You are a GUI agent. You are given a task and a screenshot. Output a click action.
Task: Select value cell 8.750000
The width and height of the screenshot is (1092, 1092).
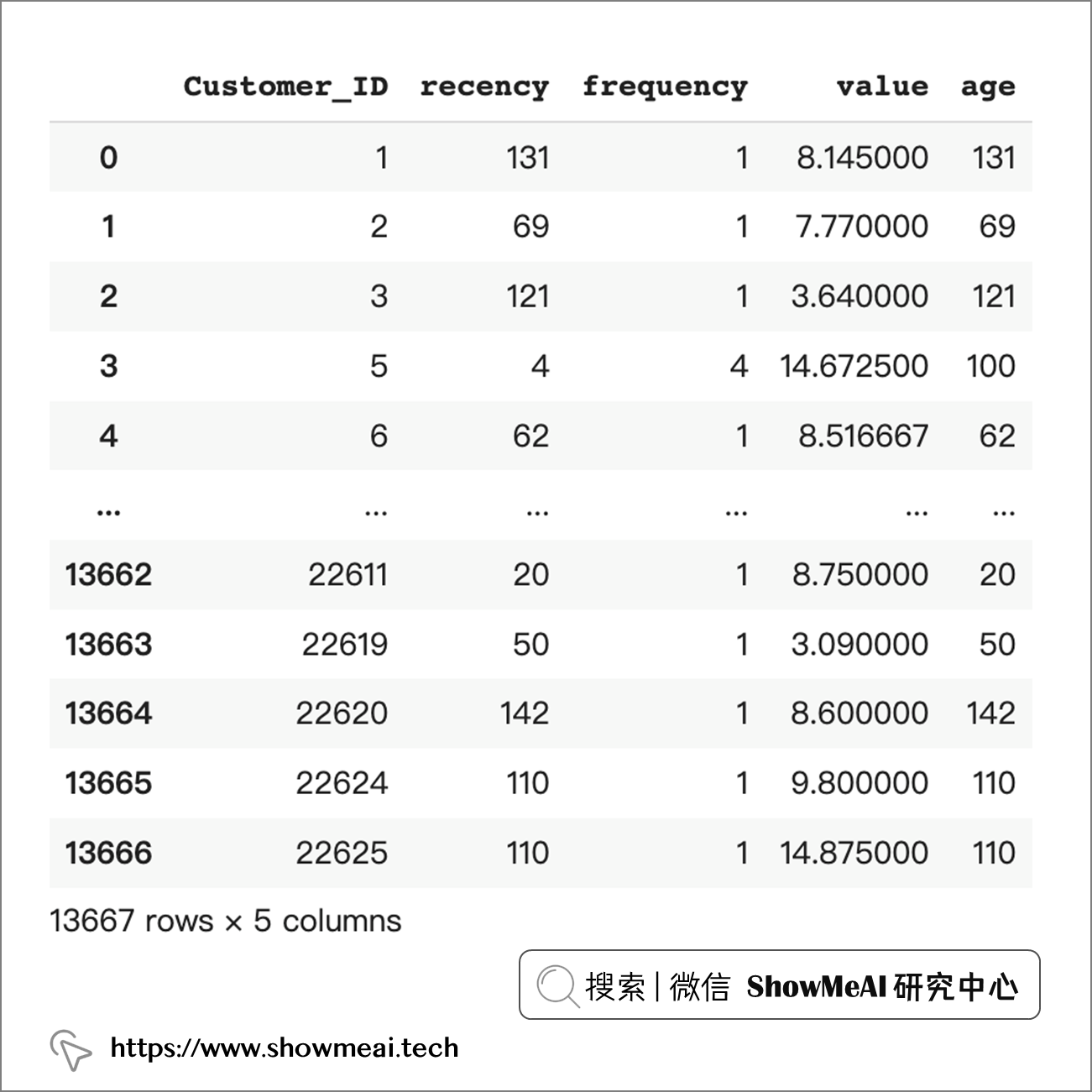(x=860, y=575)
